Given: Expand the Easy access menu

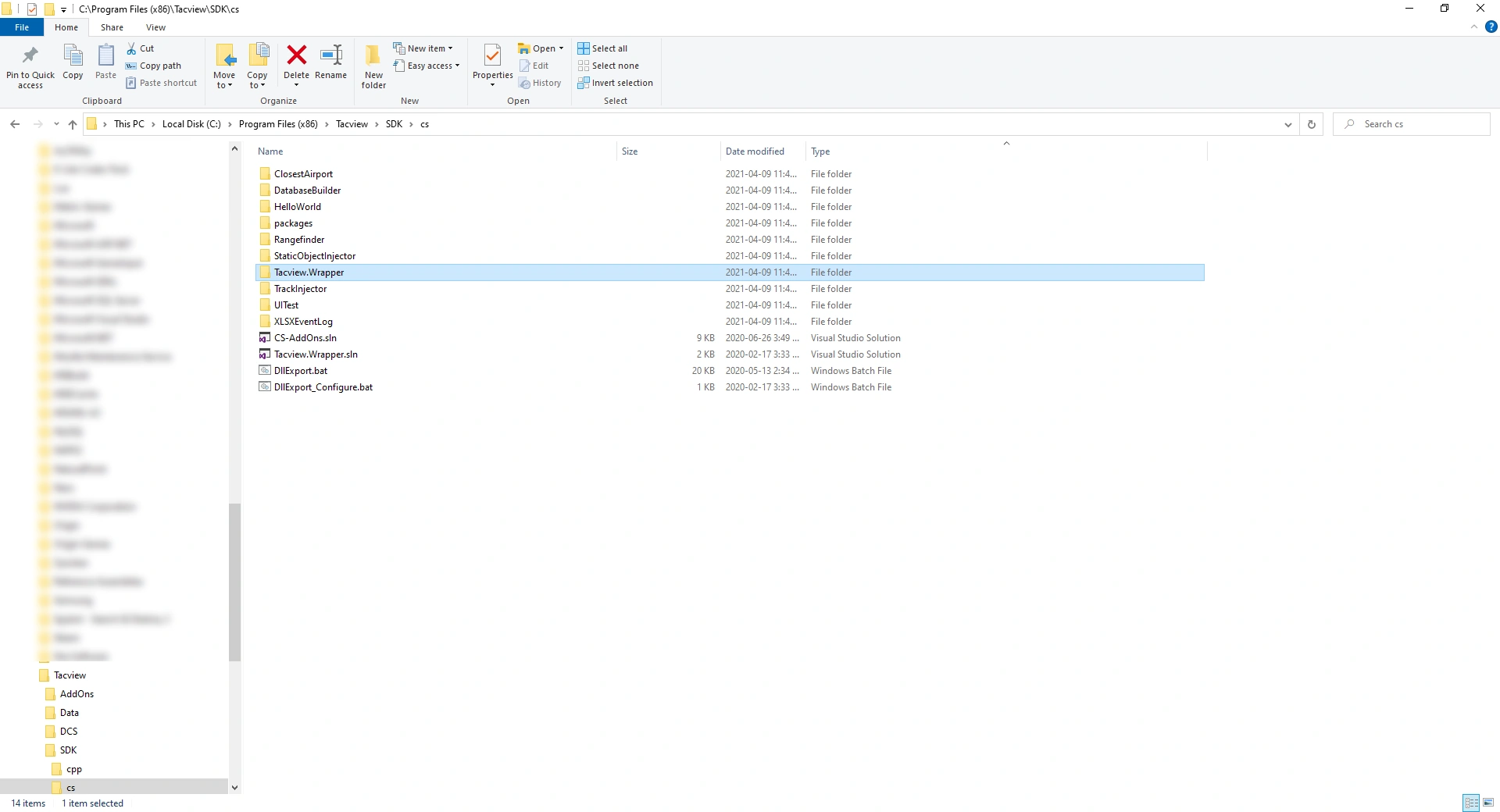Looking at the screenshot, I should pyautogui.click(x=427, y=66).
